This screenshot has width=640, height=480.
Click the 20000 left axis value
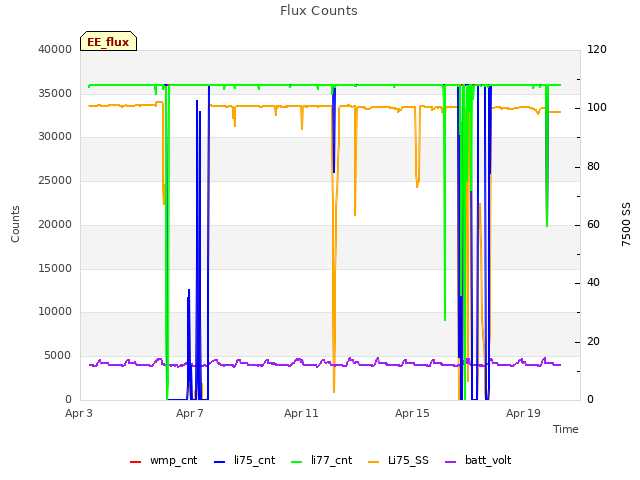[55, 224]
